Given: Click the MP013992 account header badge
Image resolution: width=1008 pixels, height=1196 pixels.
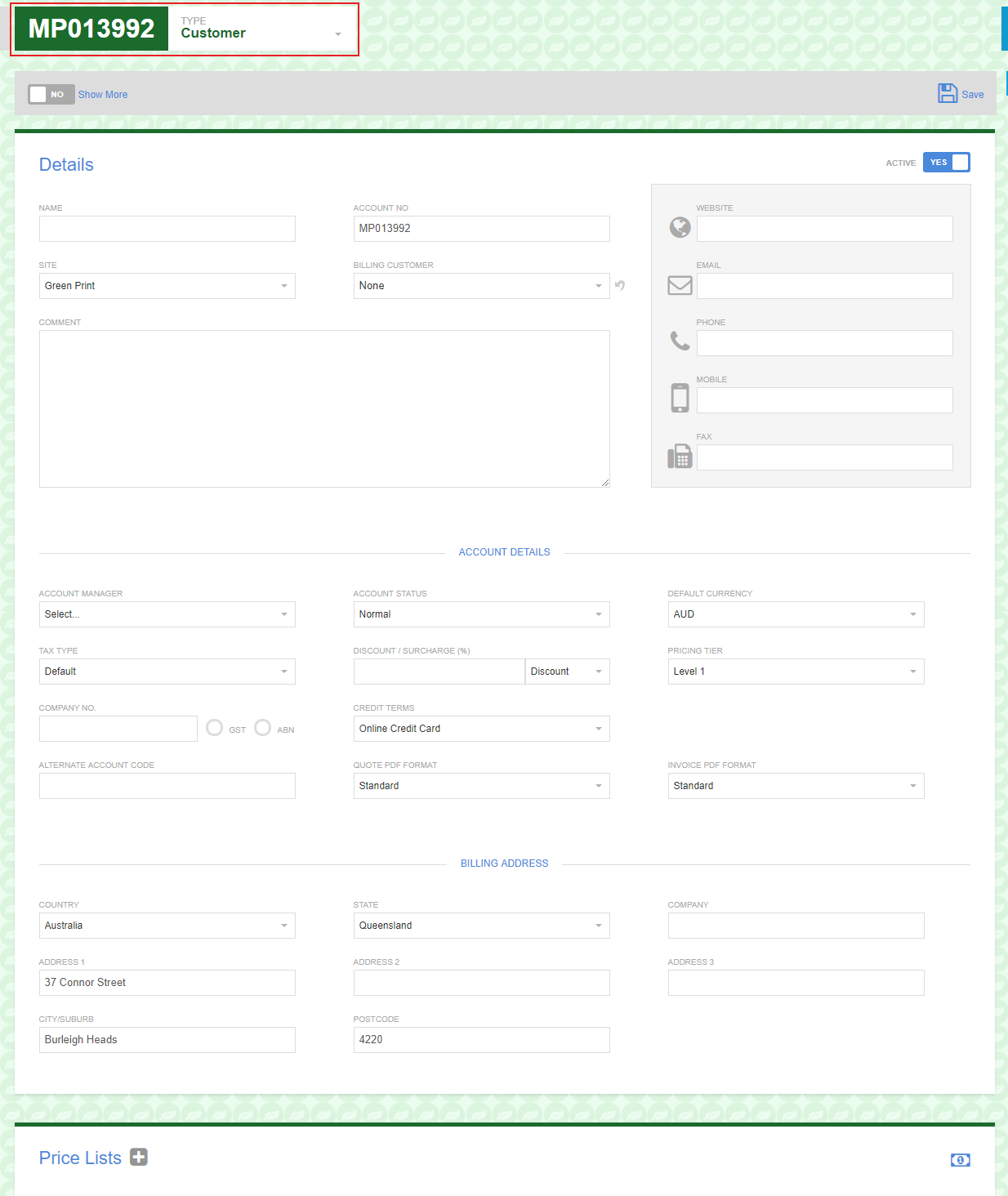Looking at the screenshot, I should click(91, 29).
